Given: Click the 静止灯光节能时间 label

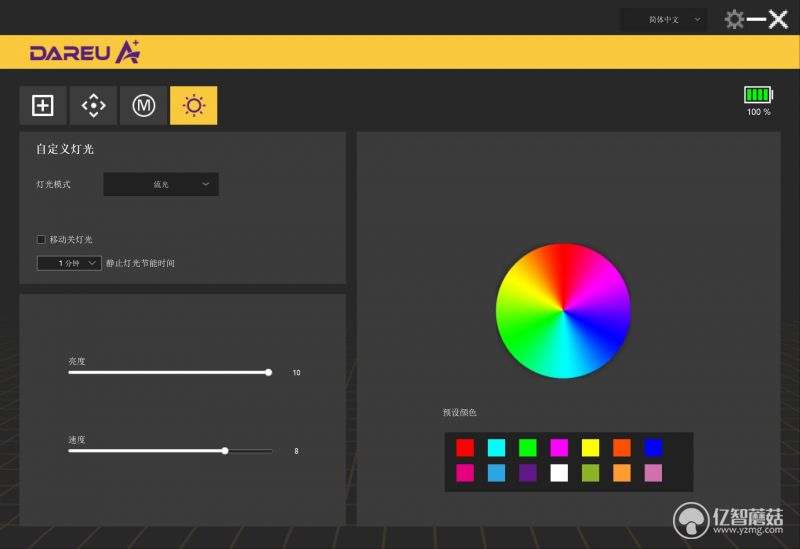Looking at the screenshot, I should 140,263.
